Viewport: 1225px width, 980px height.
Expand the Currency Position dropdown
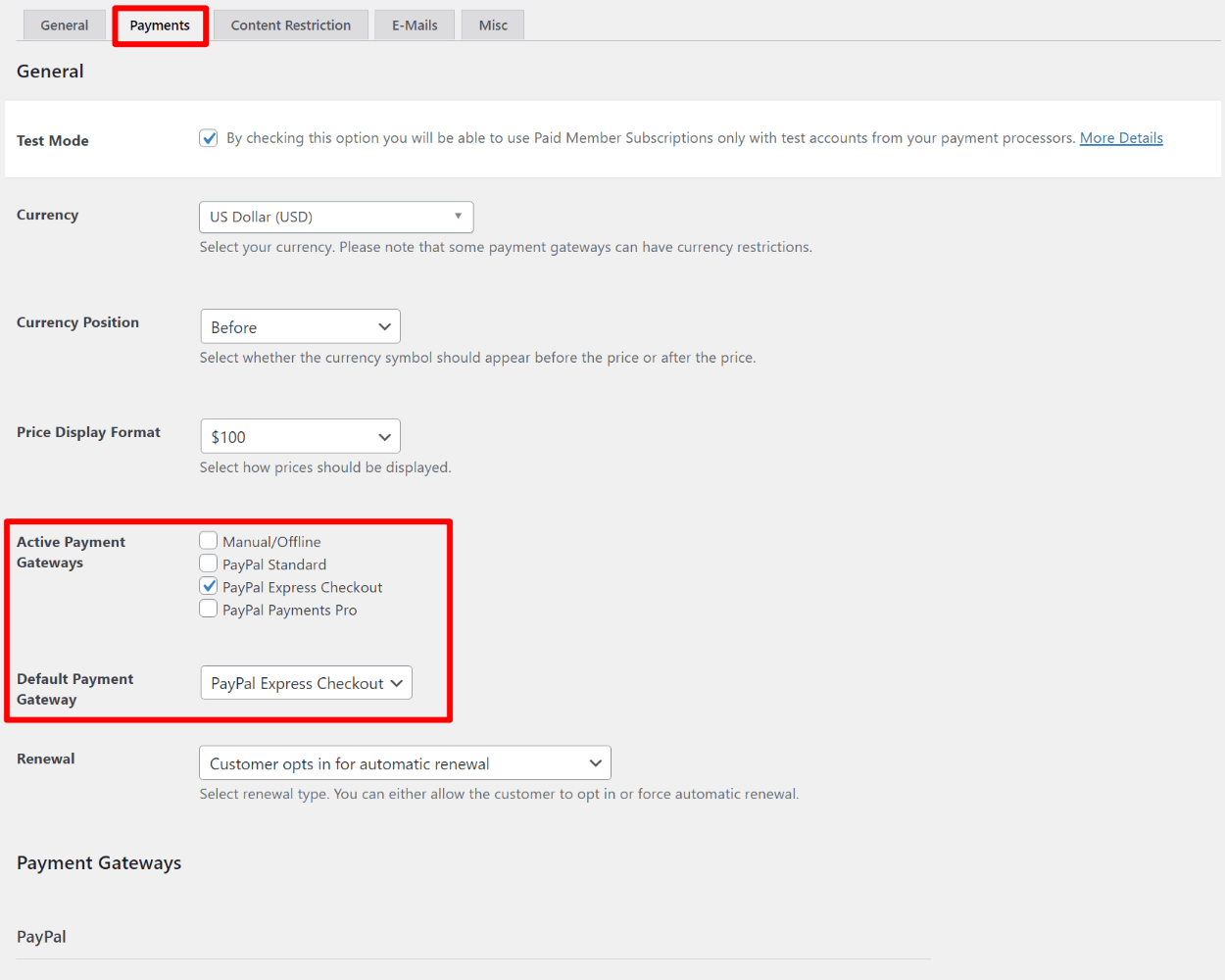[x=300, y=326]
